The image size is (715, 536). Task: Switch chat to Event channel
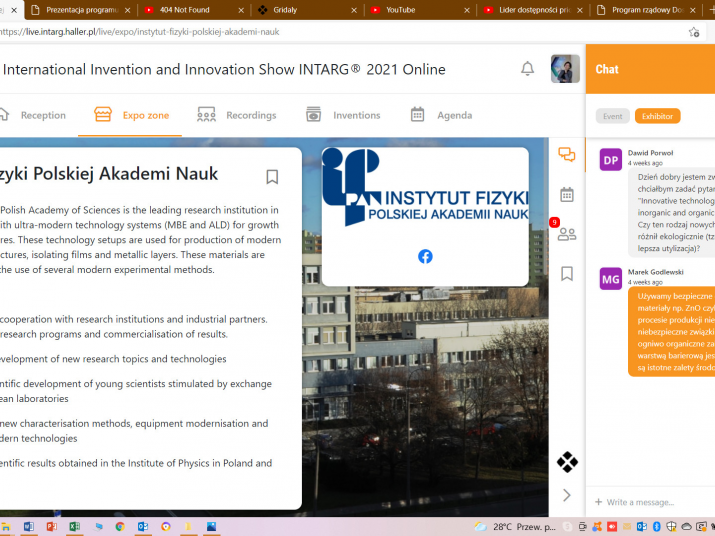612,116
